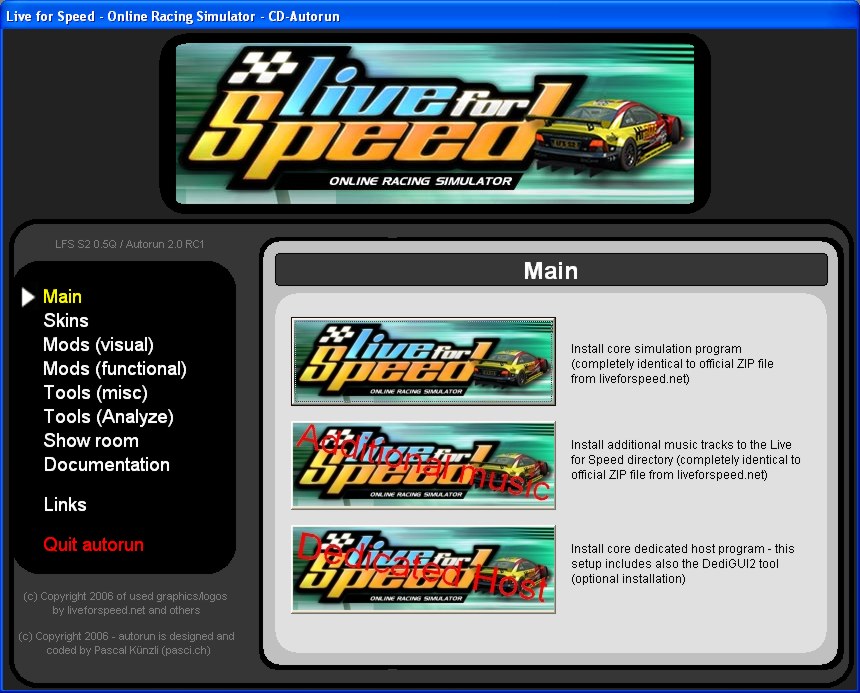Open the Skins section
The image size is (860, 693).
point(66,321)
